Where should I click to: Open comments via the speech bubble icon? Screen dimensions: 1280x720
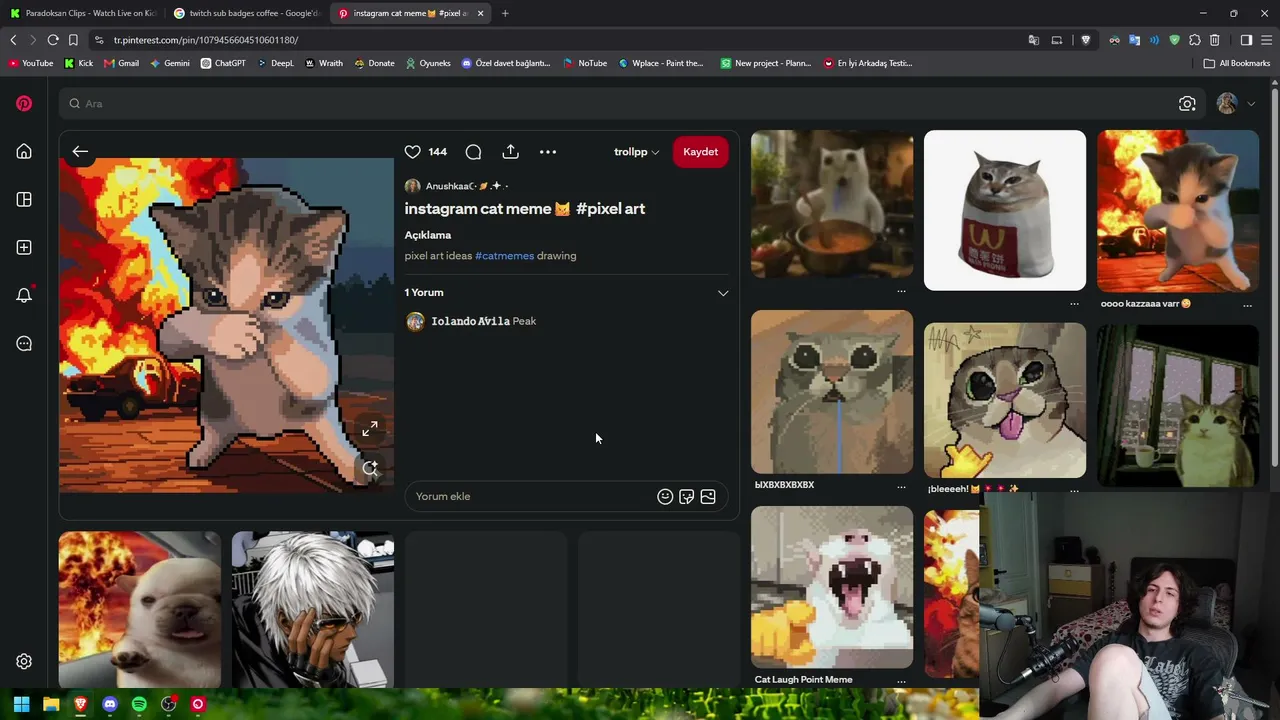pyautogui.click(x=473, y=152)
